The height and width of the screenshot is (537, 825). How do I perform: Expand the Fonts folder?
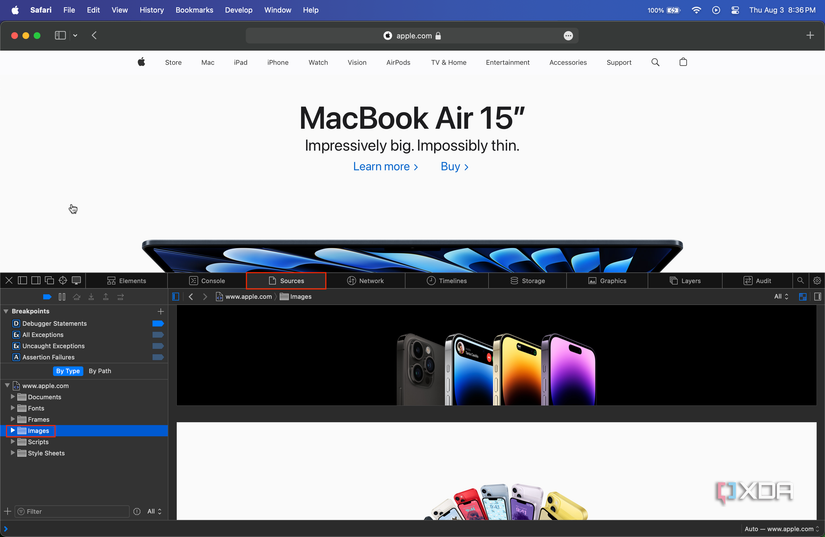click(x=13, y=408)
